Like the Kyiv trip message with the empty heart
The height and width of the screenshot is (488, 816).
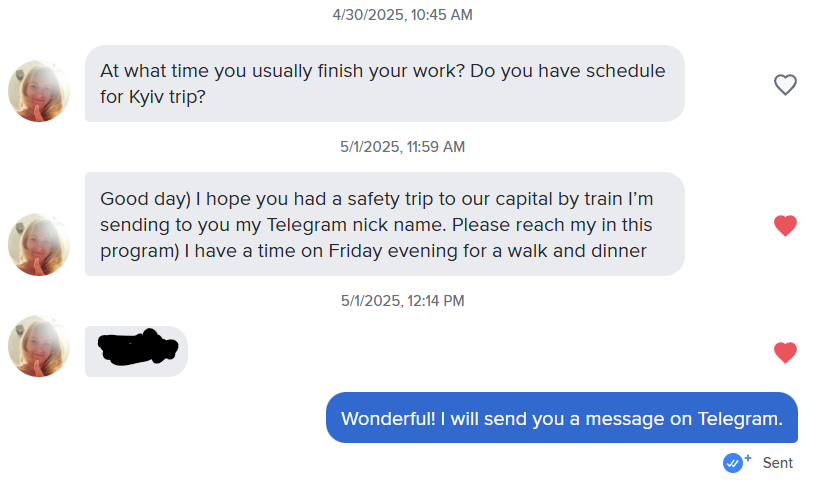pos(785,85)
